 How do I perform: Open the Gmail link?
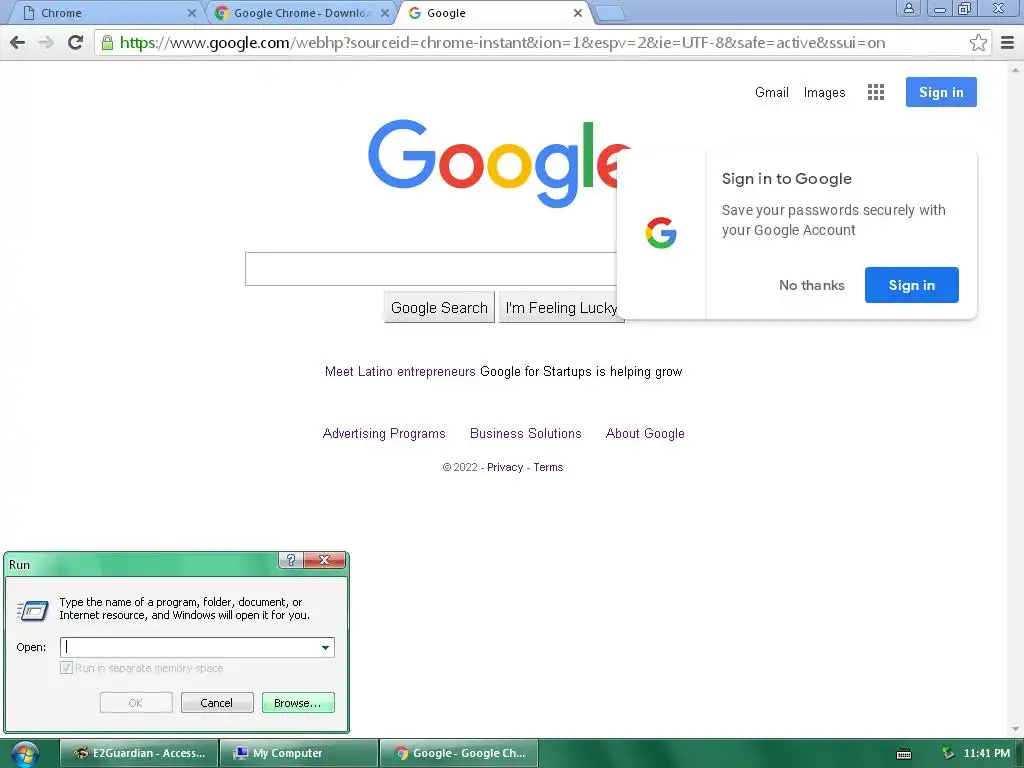[771, 92]
